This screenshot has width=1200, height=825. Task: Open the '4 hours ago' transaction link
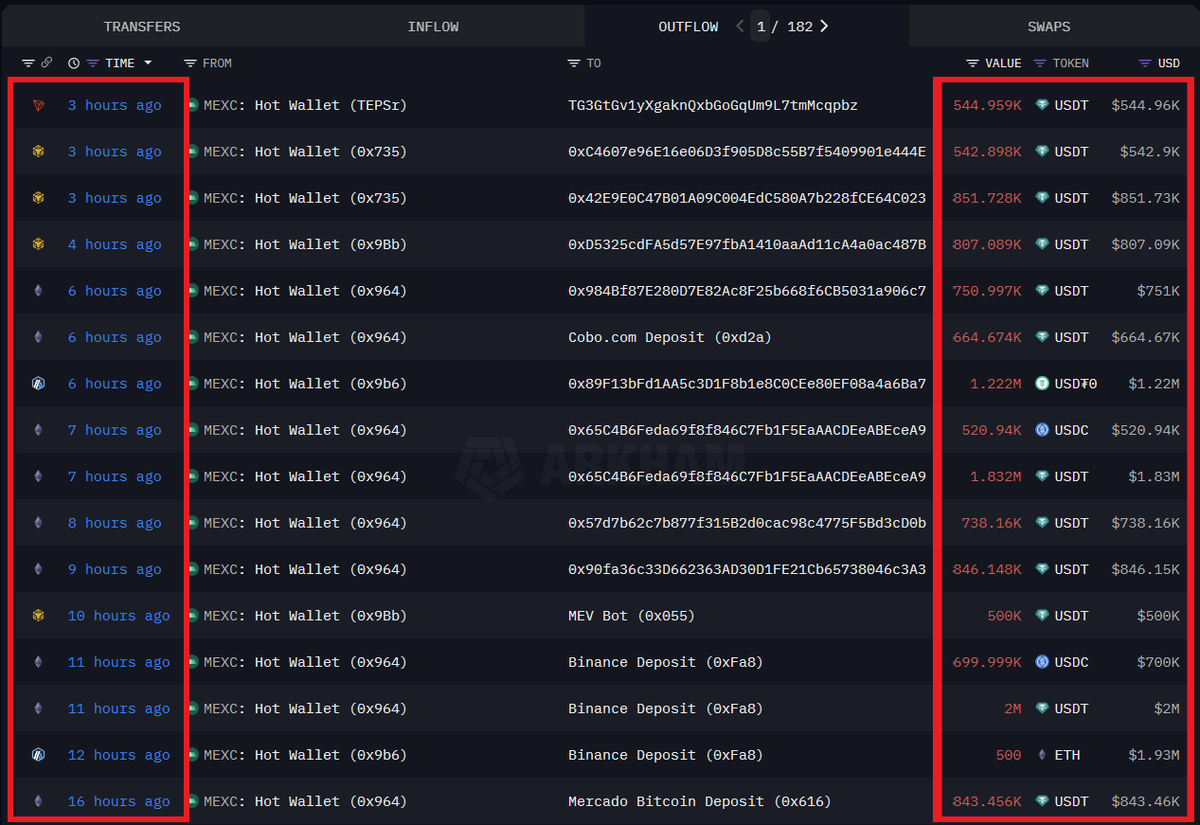tap(114, 244)
